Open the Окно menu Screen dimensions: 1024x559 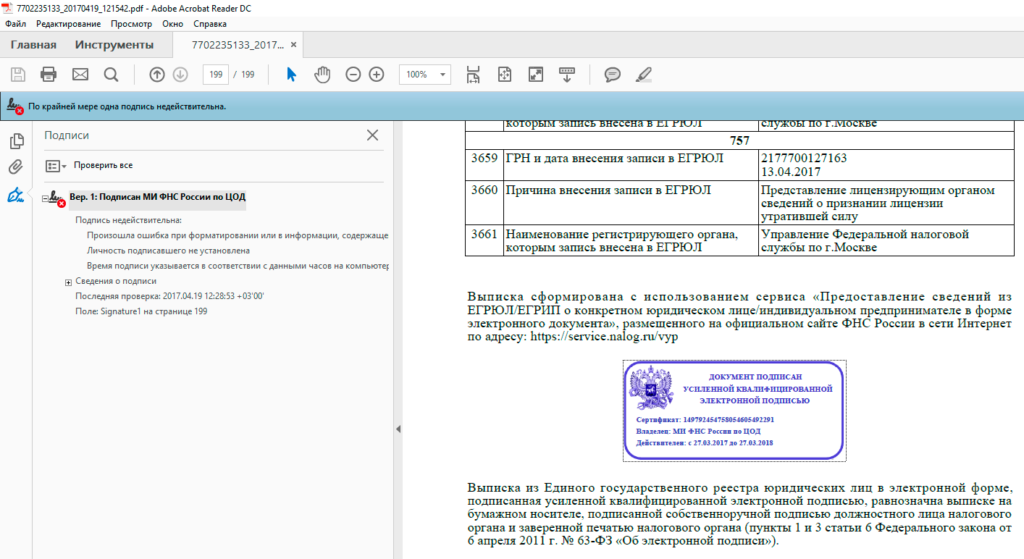172,24
